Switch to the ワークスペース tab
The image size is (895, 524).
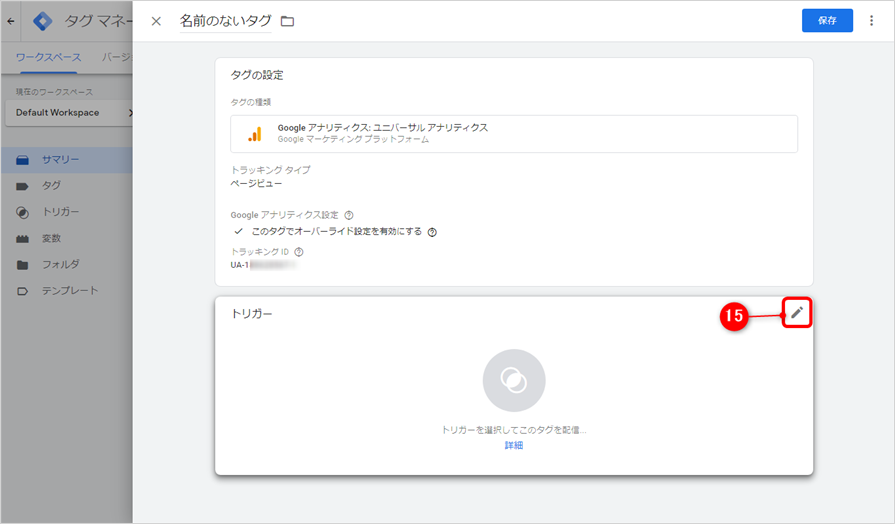tap(49, 58)
